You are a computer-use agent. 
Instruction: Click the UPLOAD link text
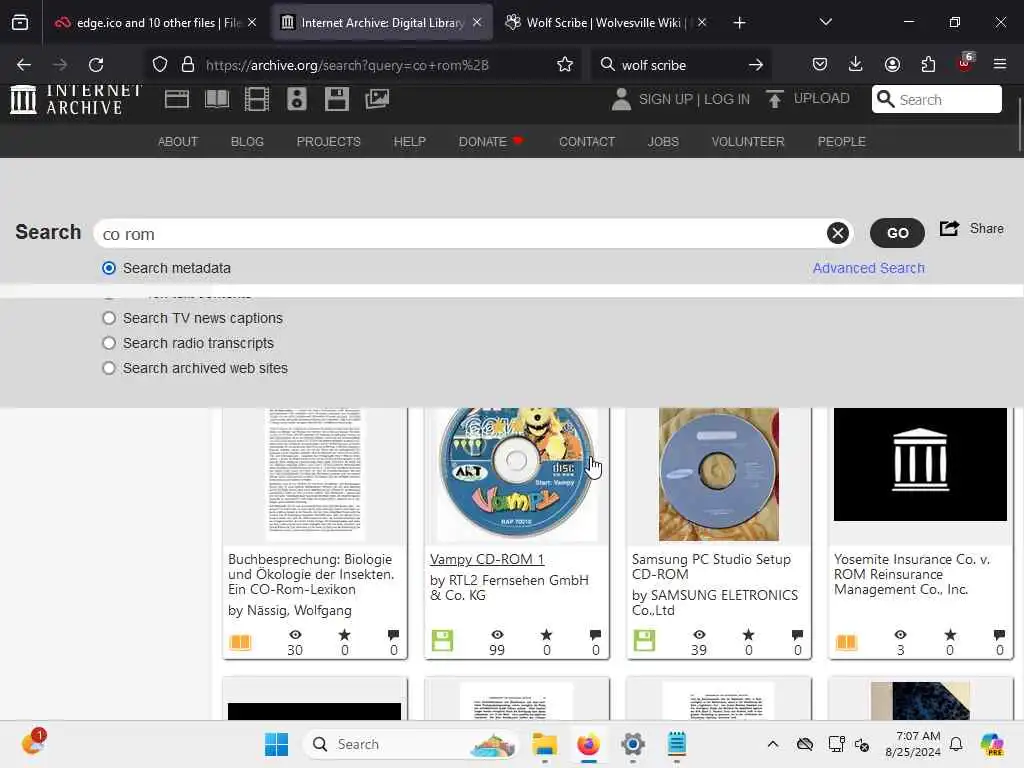click(821, 99)
